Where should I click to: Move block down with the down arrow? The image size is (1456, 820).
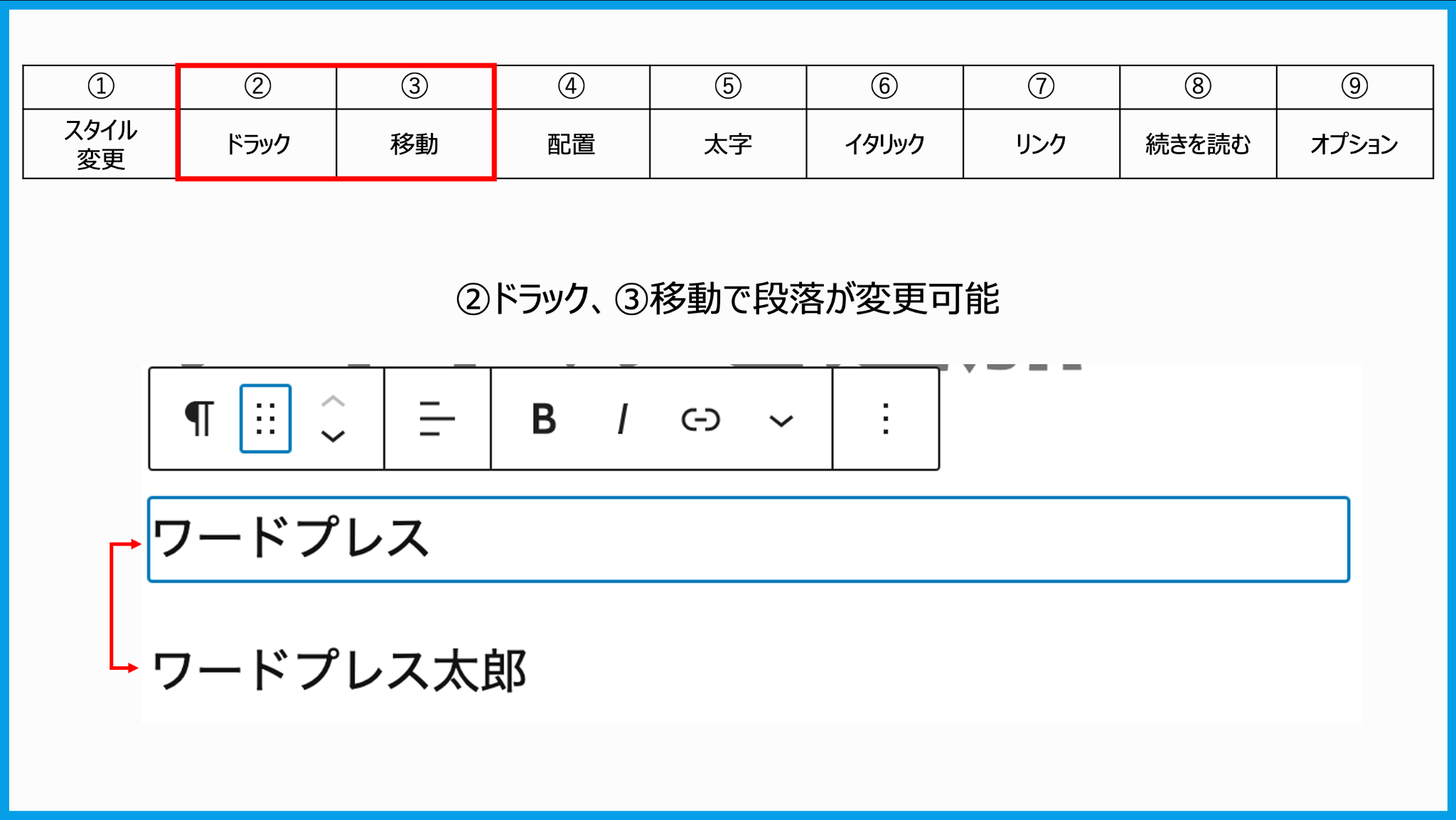pos(333,435)
